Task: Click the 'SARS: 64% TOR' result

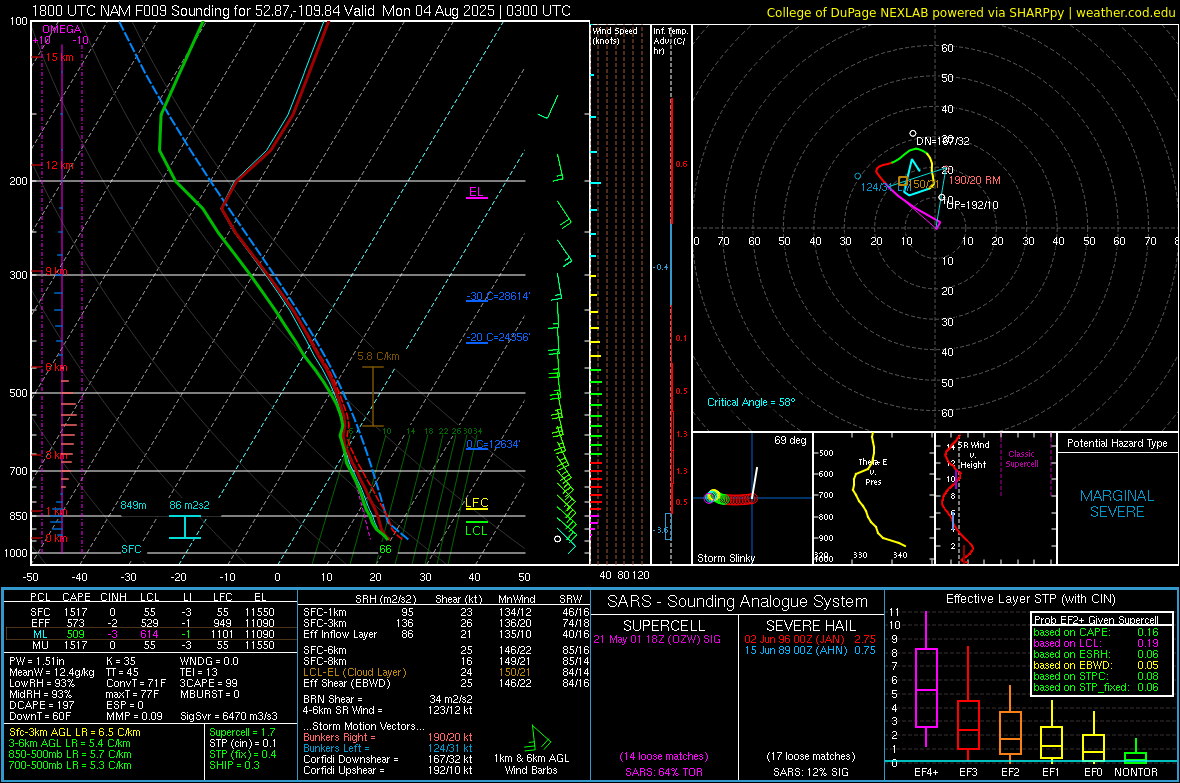Action: point(664,772)
